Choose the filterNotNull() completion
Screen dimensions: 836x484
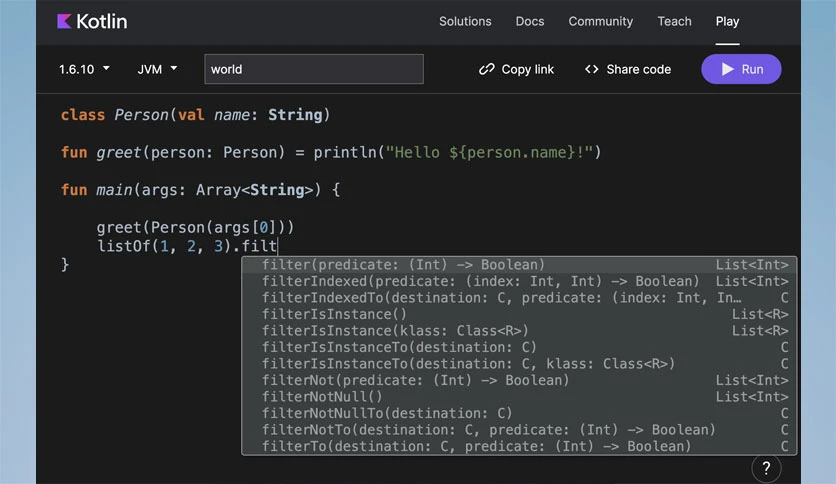point(519,397)
